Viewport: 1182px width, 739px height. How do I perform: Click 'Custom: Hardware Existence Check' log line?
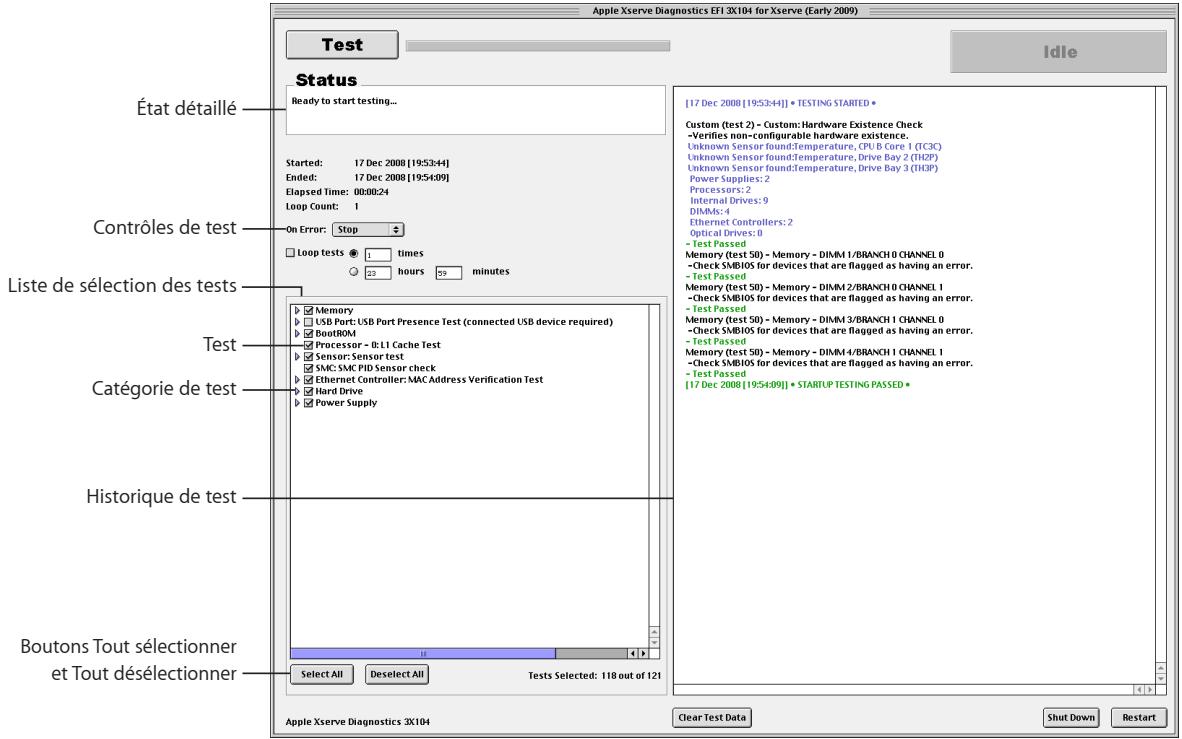[x=804, y=125]
